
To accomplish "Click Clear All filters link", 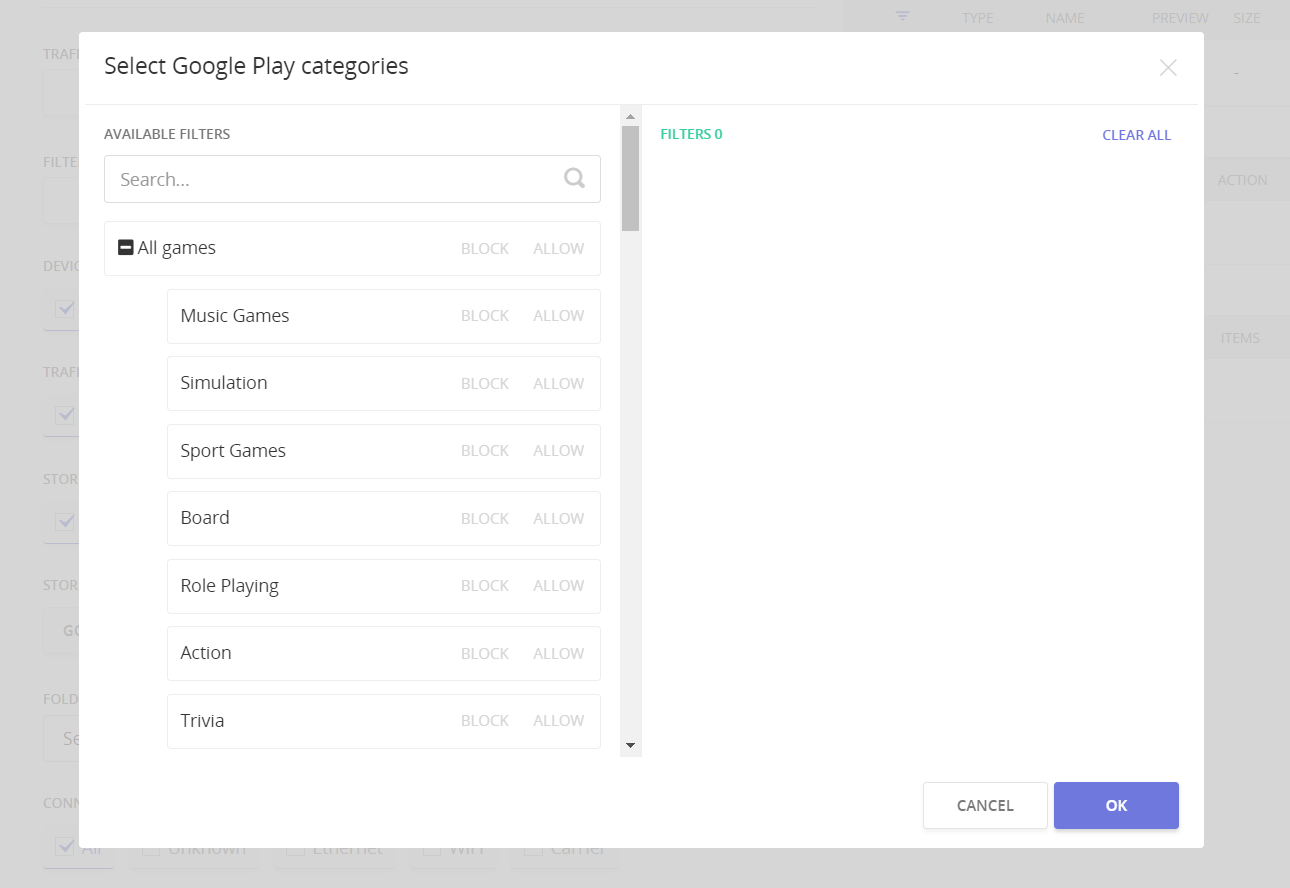I will (1136, 135).
